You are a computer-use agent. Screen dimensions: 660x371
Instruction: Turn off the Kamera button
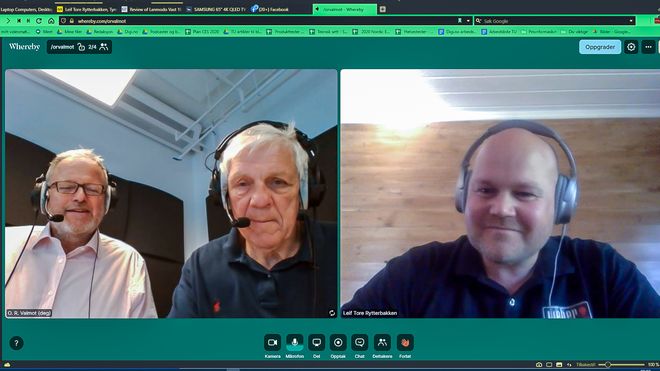click(272, 342)
